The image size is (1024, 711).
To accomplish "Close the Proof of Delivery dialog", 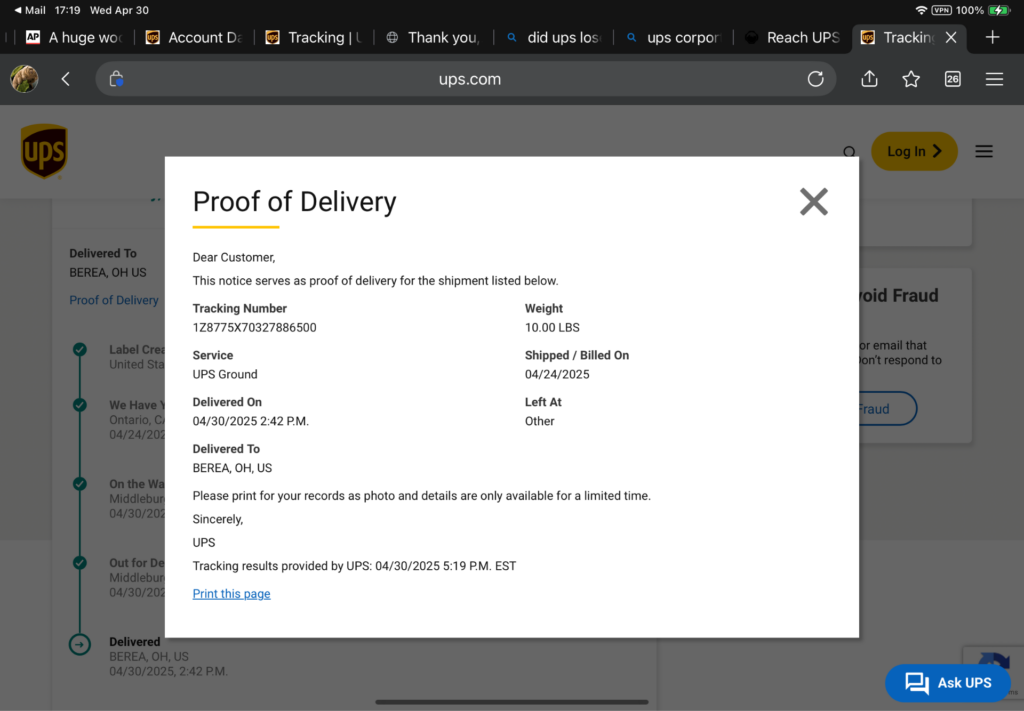I will pos(814,202).
